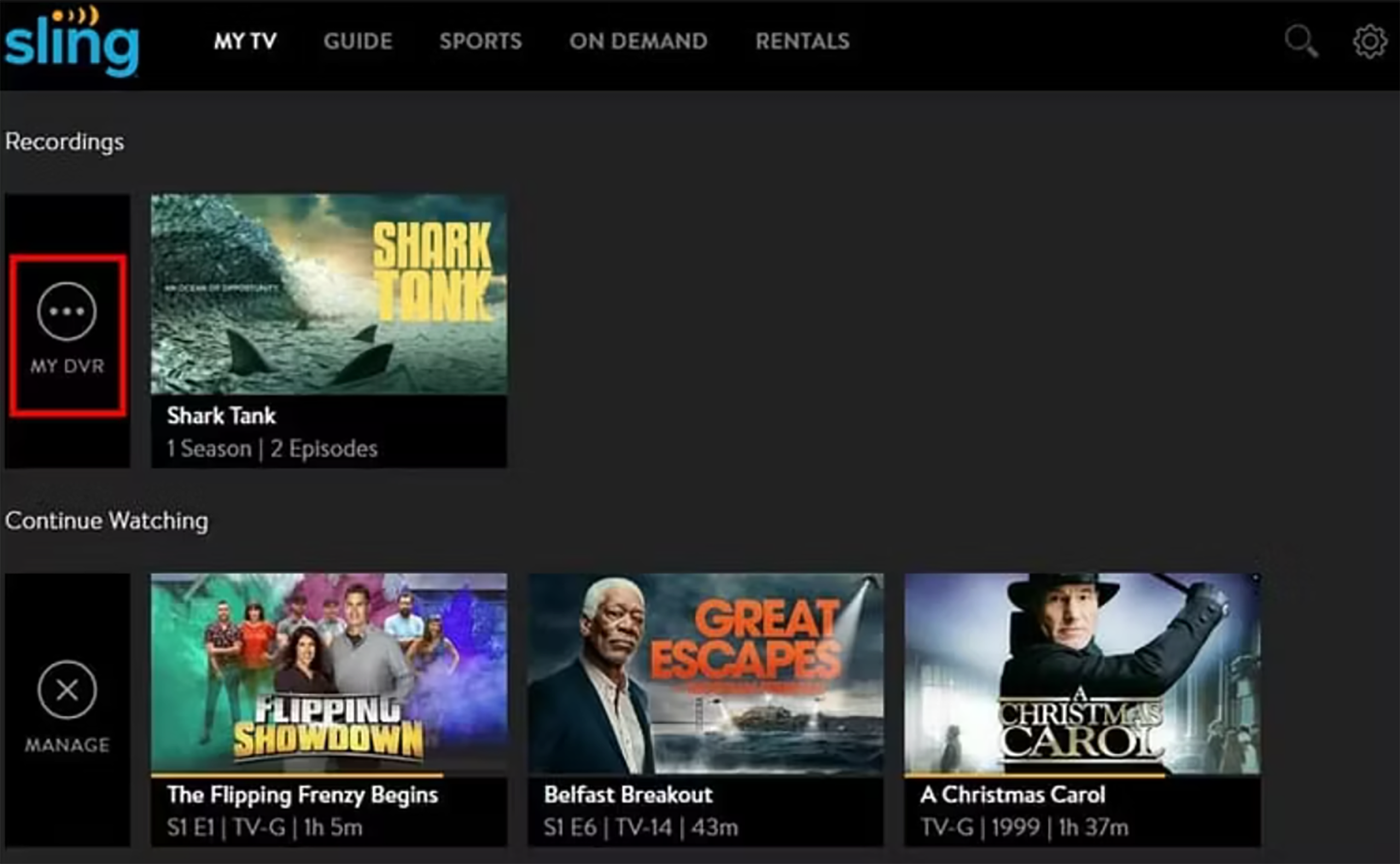Click the Recordings section heading
Screen dimensions: 1400x864
click(x=65, y=142)
